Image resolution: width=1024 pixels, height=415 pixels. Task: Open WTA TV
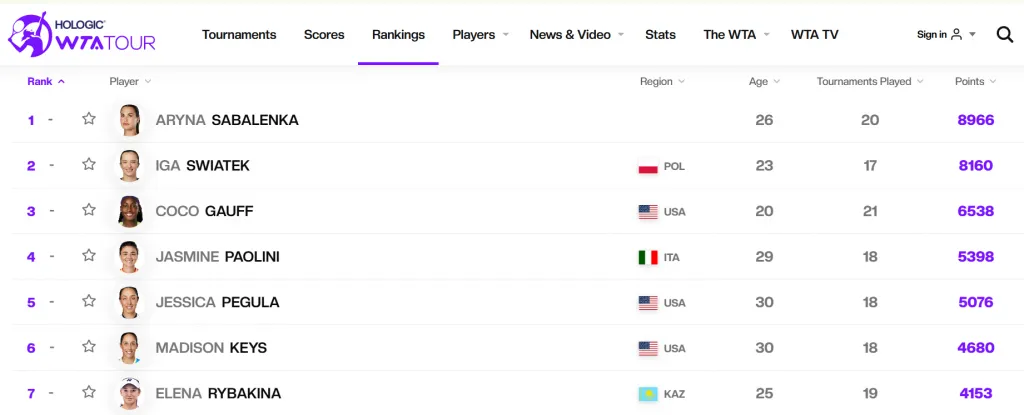(x=814, y=35)
